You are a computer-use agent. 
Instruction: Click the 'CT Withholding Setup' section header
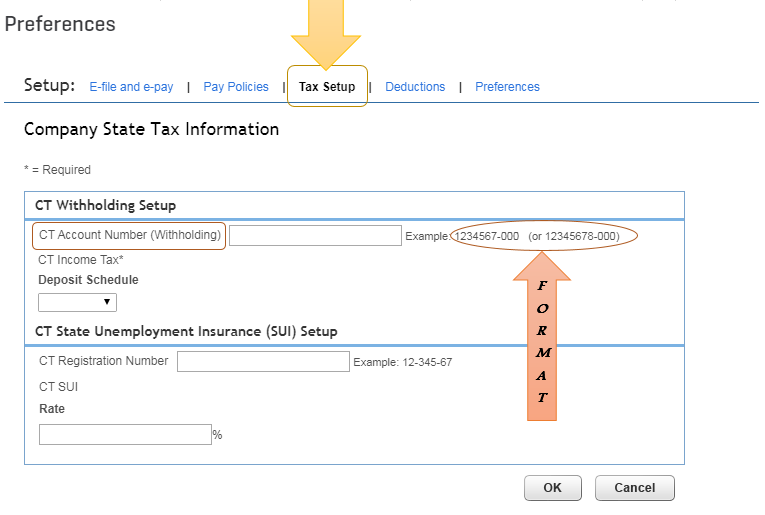[x=105, y=205]
